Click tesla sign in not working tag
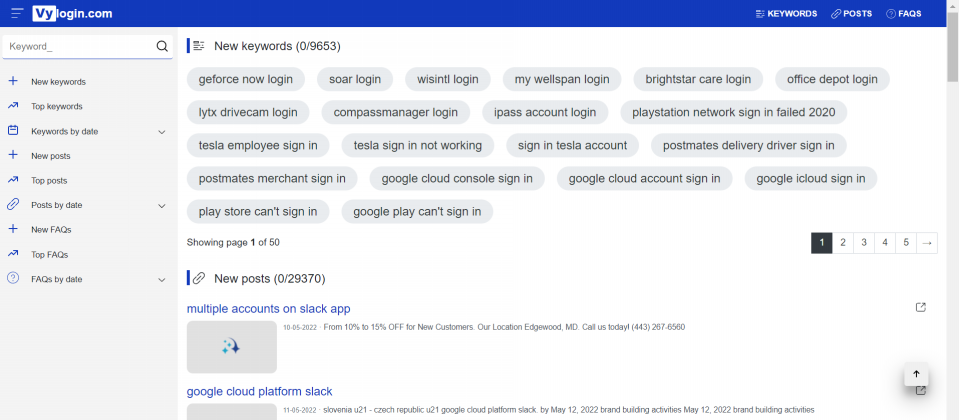Viewport: 959px width, 420px height. (x=418, y=146)
